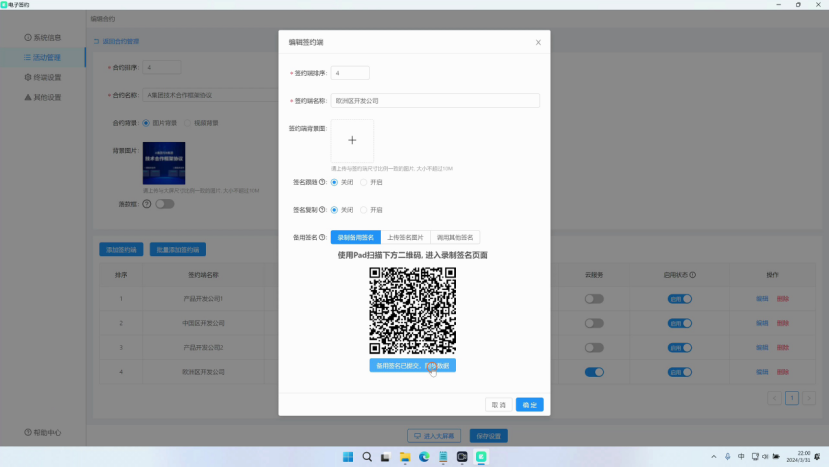
Task: Click the 批量添加签约端 button
Action: pyautogui.click(x=178, y=249)
